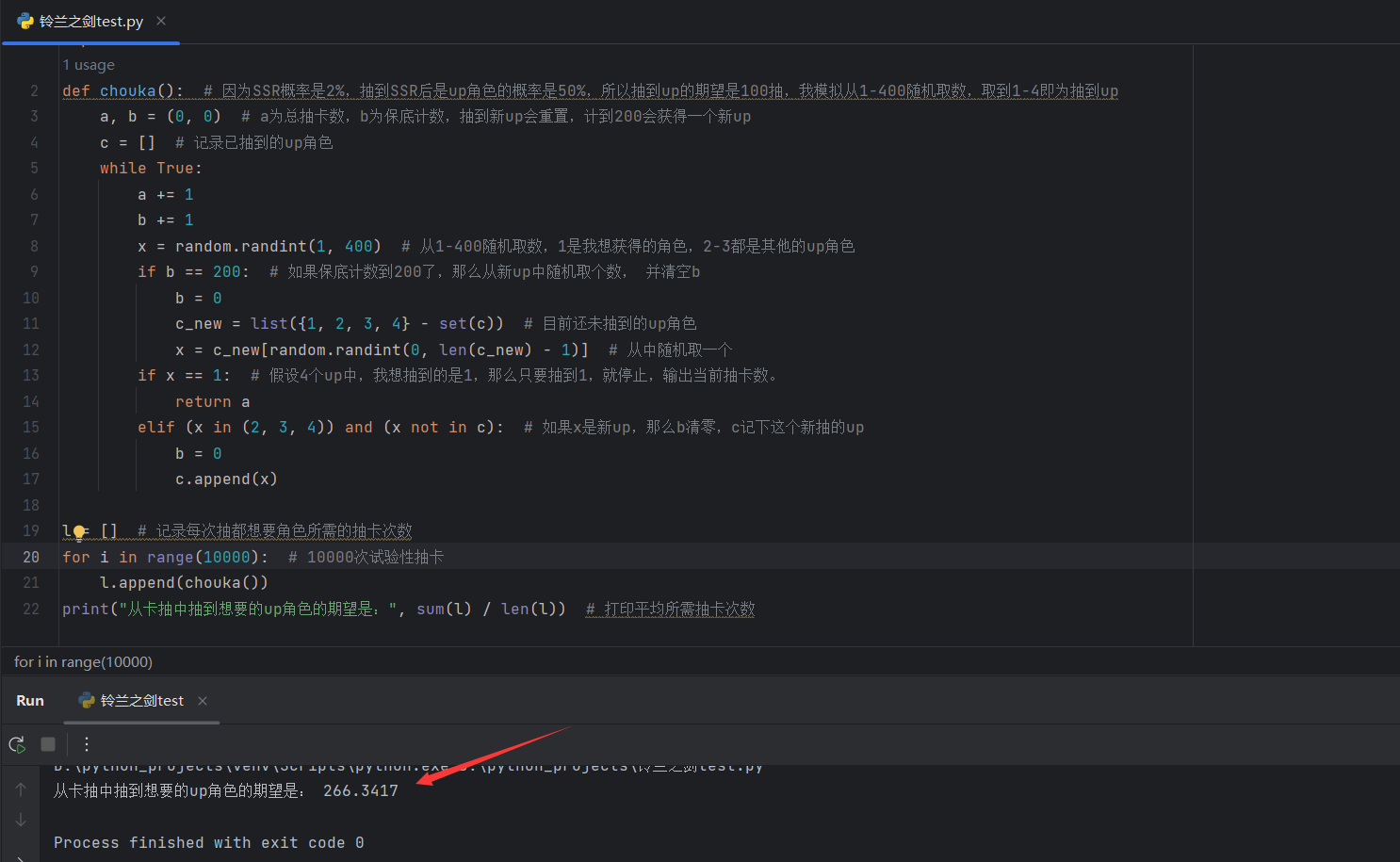Viewport: 1400px width, 862px height.
Task: Click the chouka function name in the def line
Action: pyautogui.click(x=128, y=91)
